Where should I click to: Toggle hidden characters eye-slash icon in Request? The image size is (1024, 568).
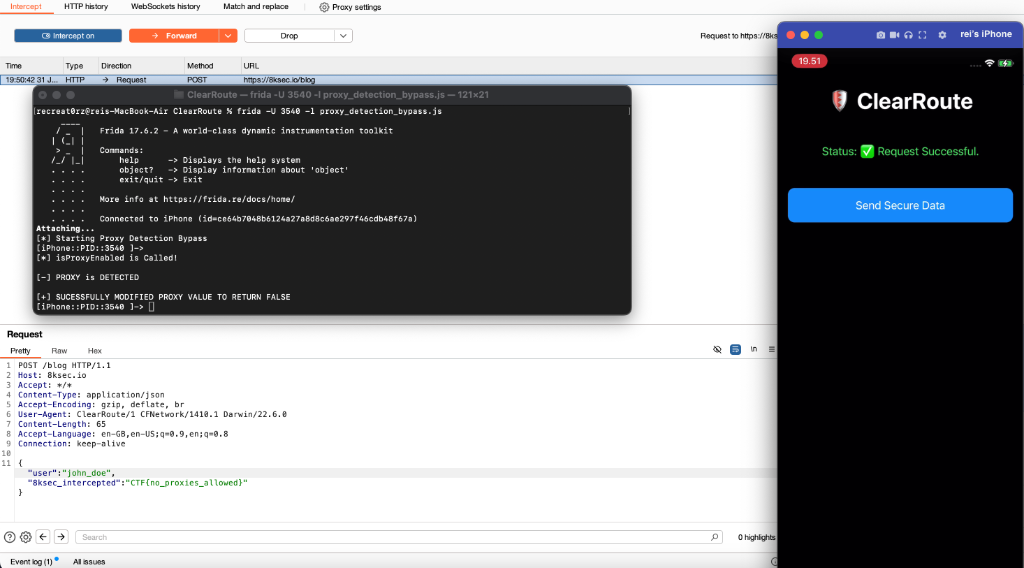point(717,350)
